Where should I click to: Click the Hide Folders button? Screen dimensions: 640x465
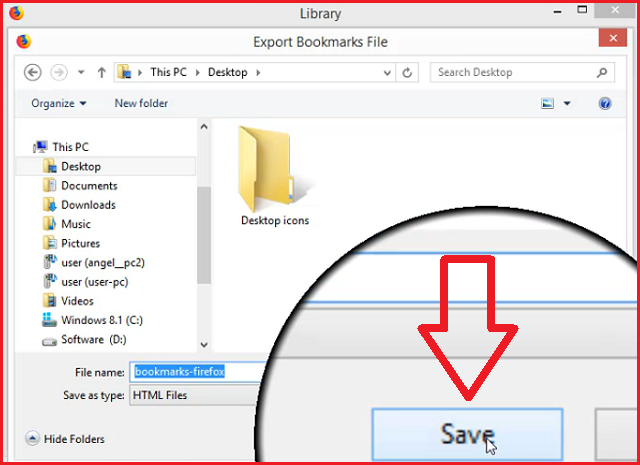pos(65,439)
